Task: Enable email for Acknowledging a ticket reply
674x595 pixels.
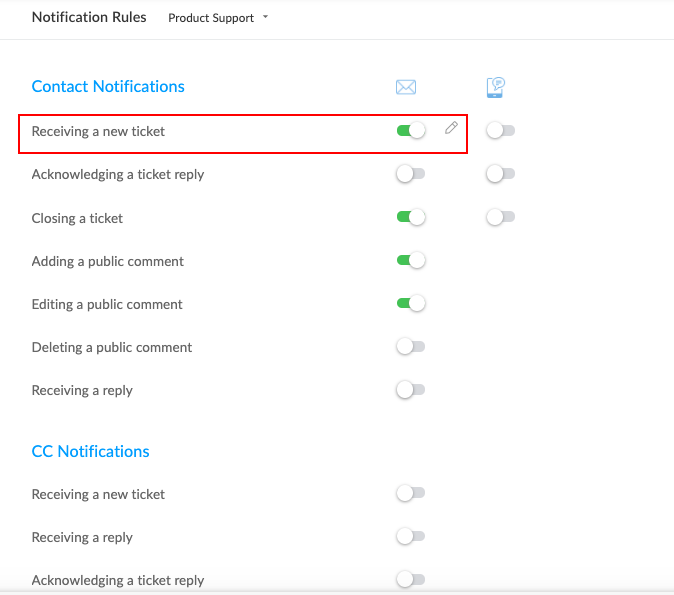Action: tap(411, 174)
